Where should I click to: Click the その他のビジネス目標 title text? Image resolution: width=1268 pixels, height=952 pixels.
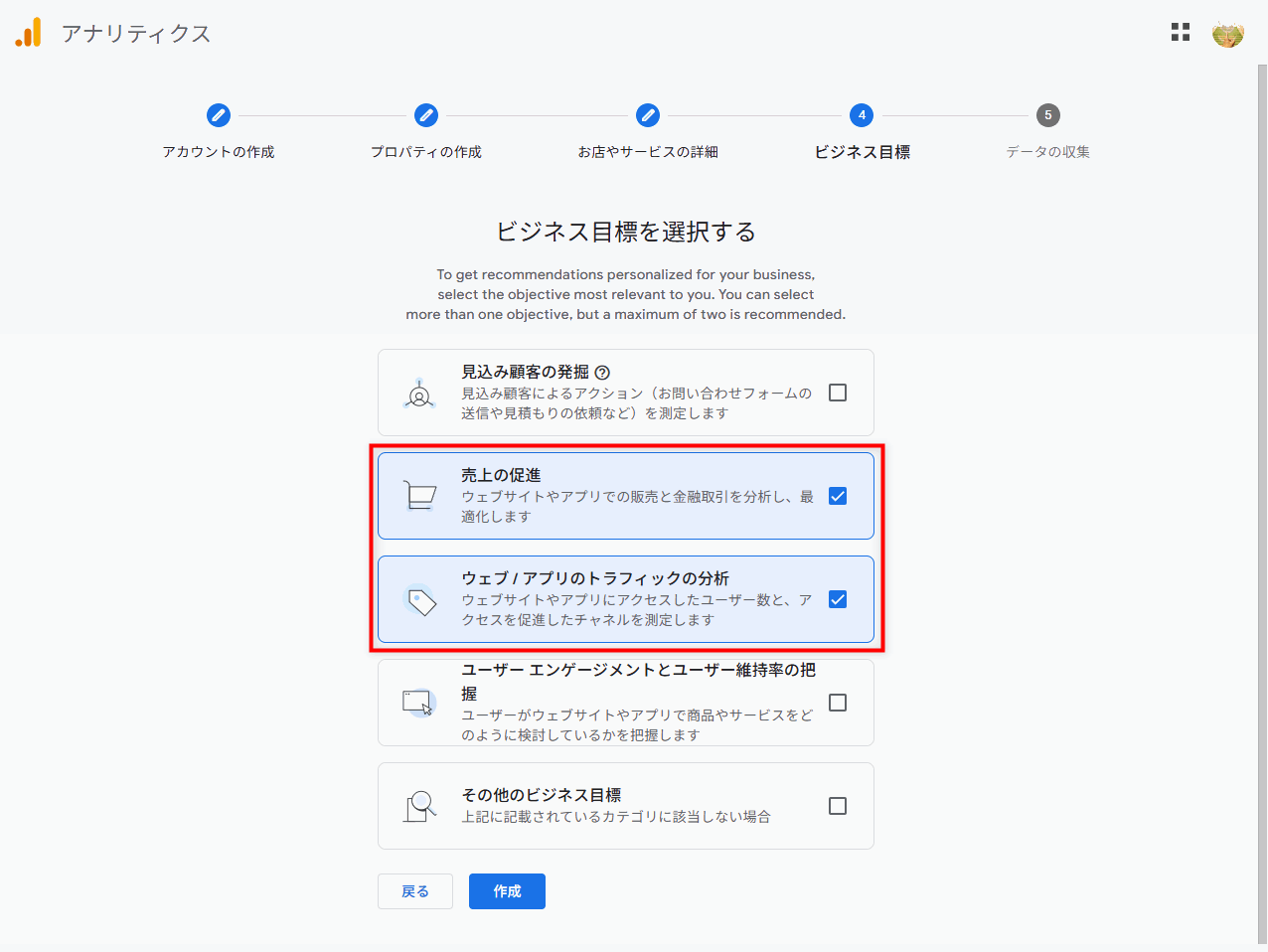click(542, 795)
